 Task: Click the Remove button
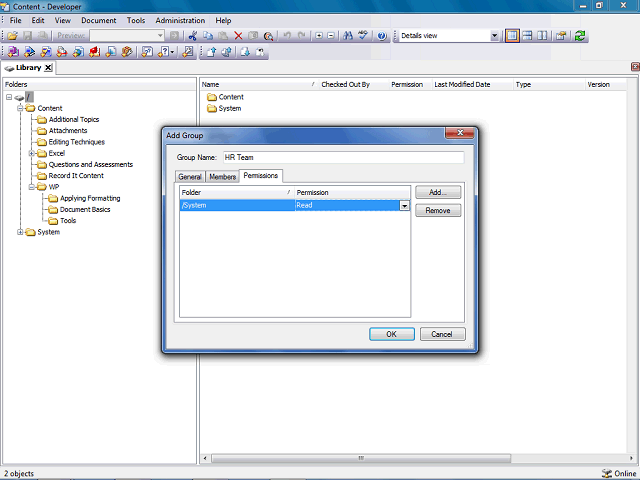point(438,211)
